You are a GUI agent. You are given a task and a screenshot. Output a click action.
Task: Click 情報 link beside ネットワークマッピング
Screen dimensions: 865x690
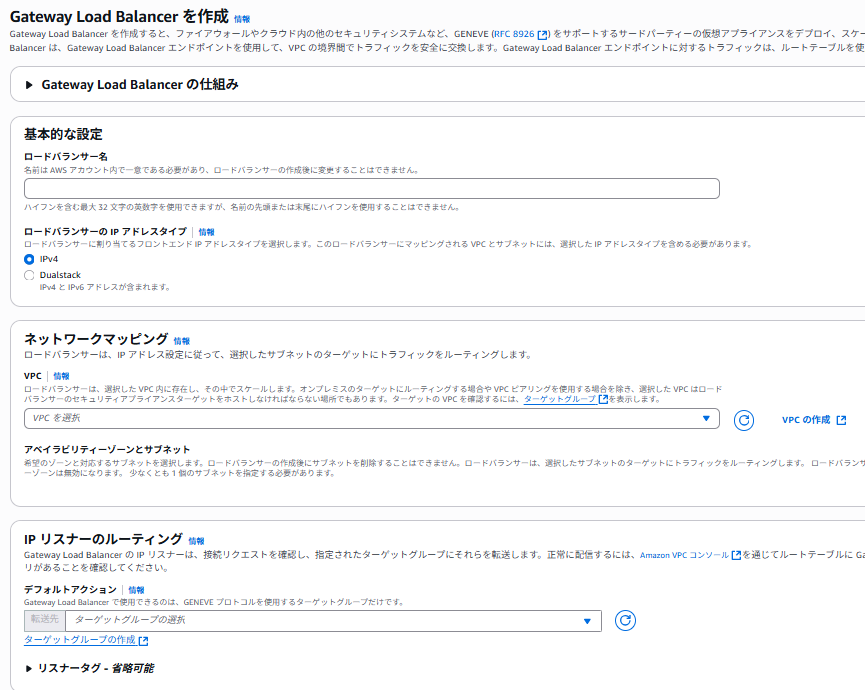tap(181, 341)
